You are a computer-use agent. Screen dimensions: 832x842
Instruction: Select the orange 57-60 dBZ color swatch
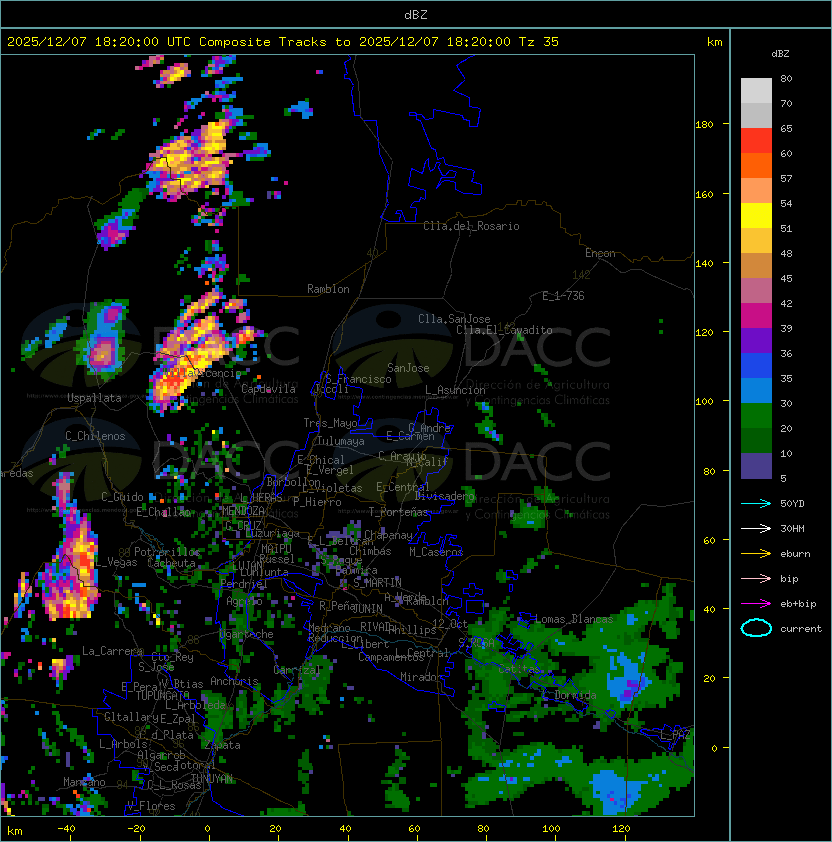point(756,165)
